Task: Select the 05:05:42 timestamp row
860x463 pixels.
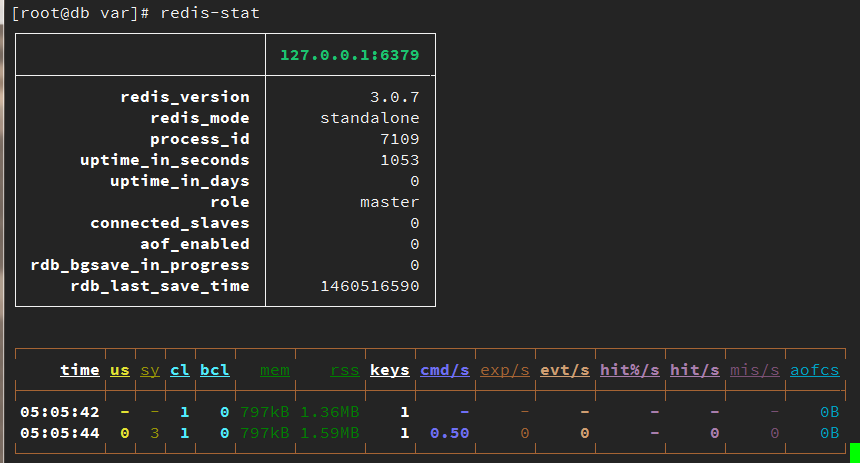Action: (60, 412)
